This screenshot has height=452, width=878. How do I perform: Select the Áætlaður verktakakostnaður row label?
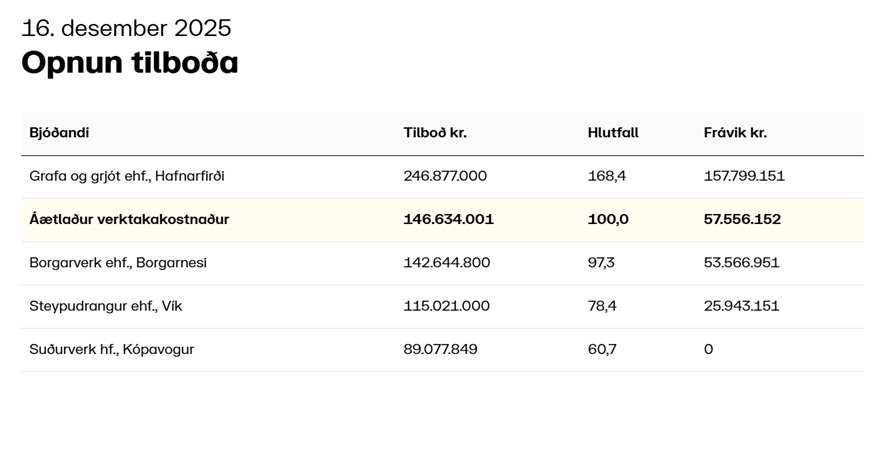click(129, 219)
